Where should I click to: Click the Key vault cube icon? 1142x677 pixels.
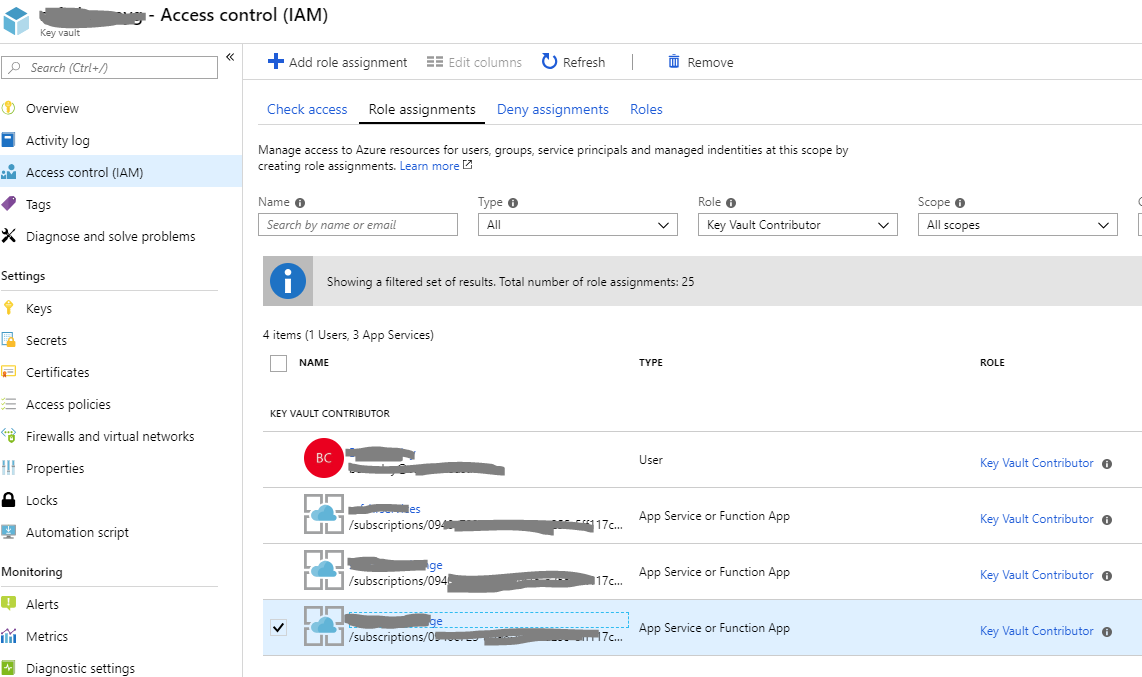[x=16, y=20]
